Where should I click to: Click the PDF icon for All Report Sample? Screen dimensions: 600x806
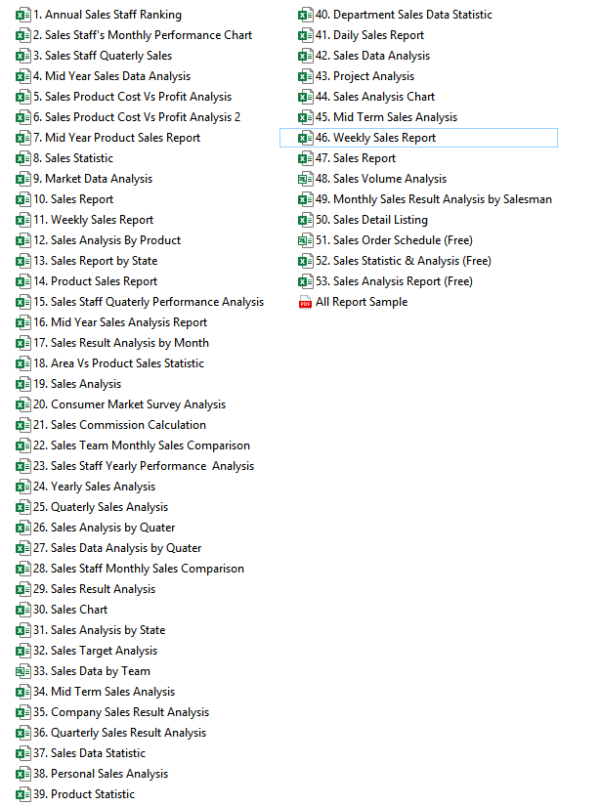(306, 302)
